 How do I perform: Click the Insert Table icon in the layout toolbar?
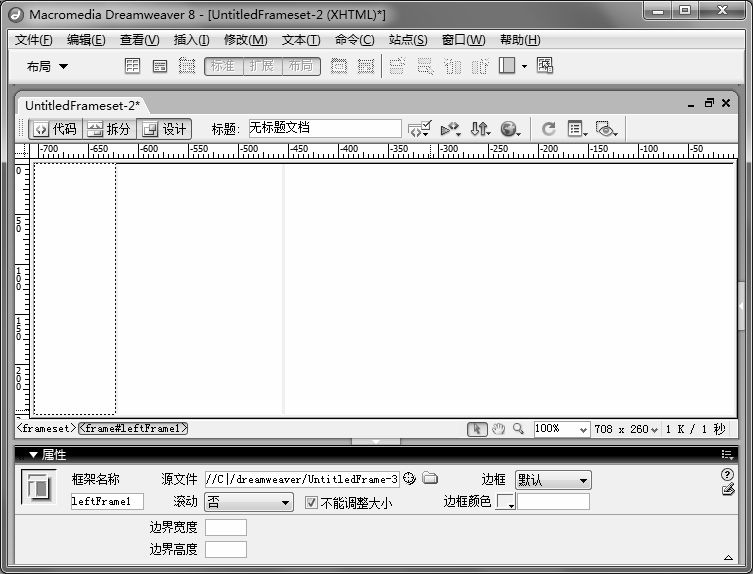pyautogui.click(x=132, y=66)
